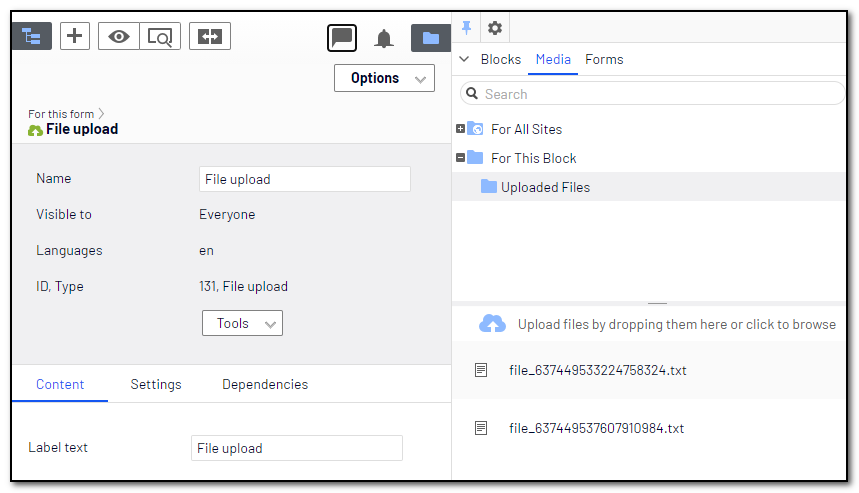Screen dimensions: 859x493
Task: Click the For this form breadcrumb link
Action: (61, 114)
